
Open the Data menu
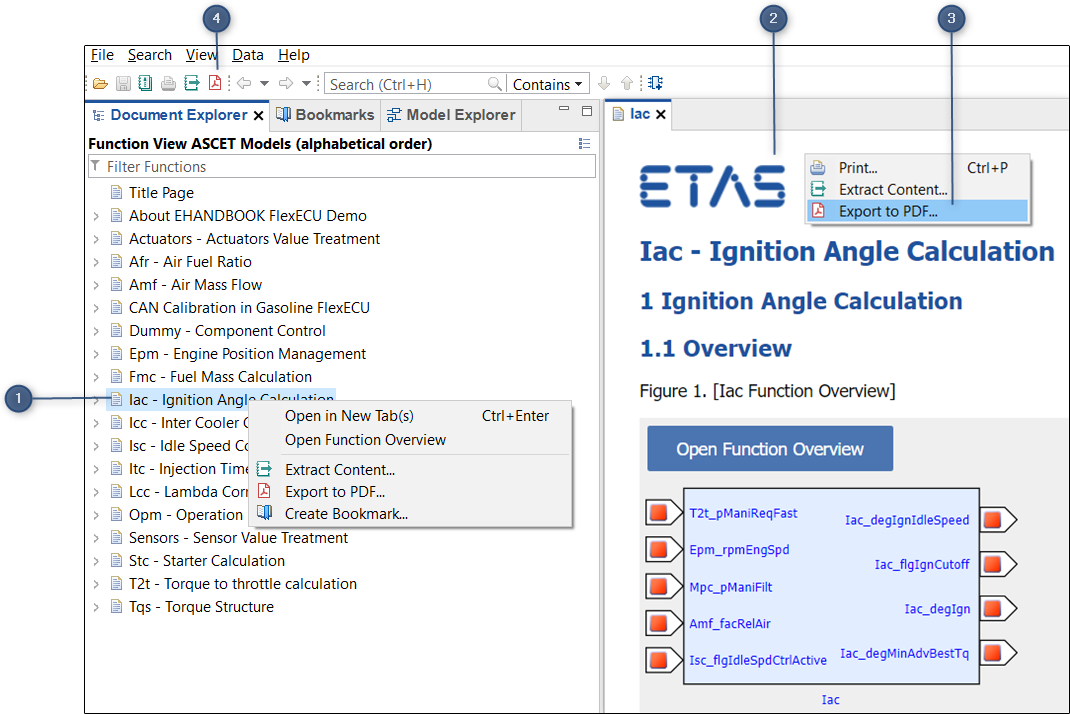247,54
